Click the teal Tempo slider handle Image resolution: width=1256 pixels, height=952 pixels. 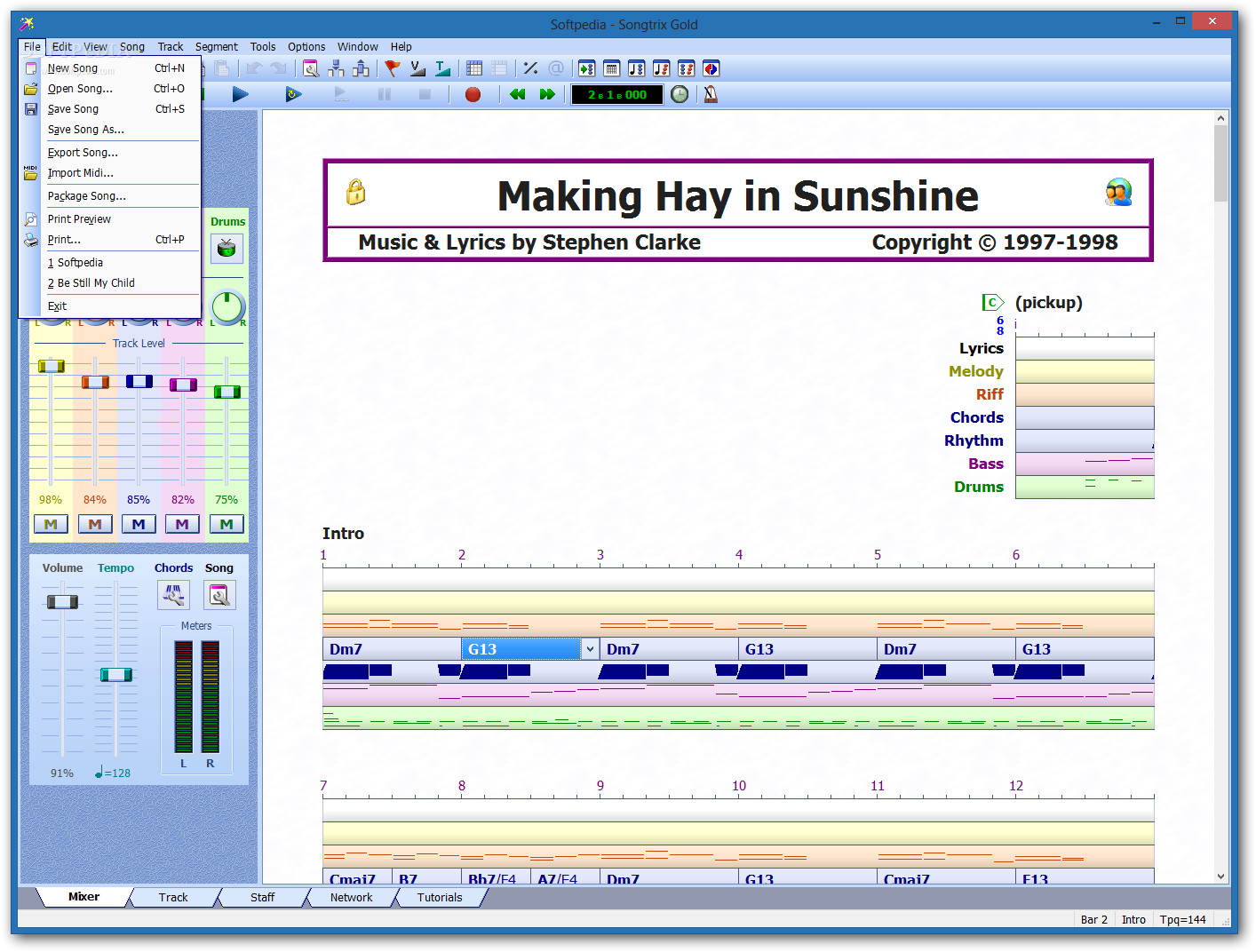(115, 675)
